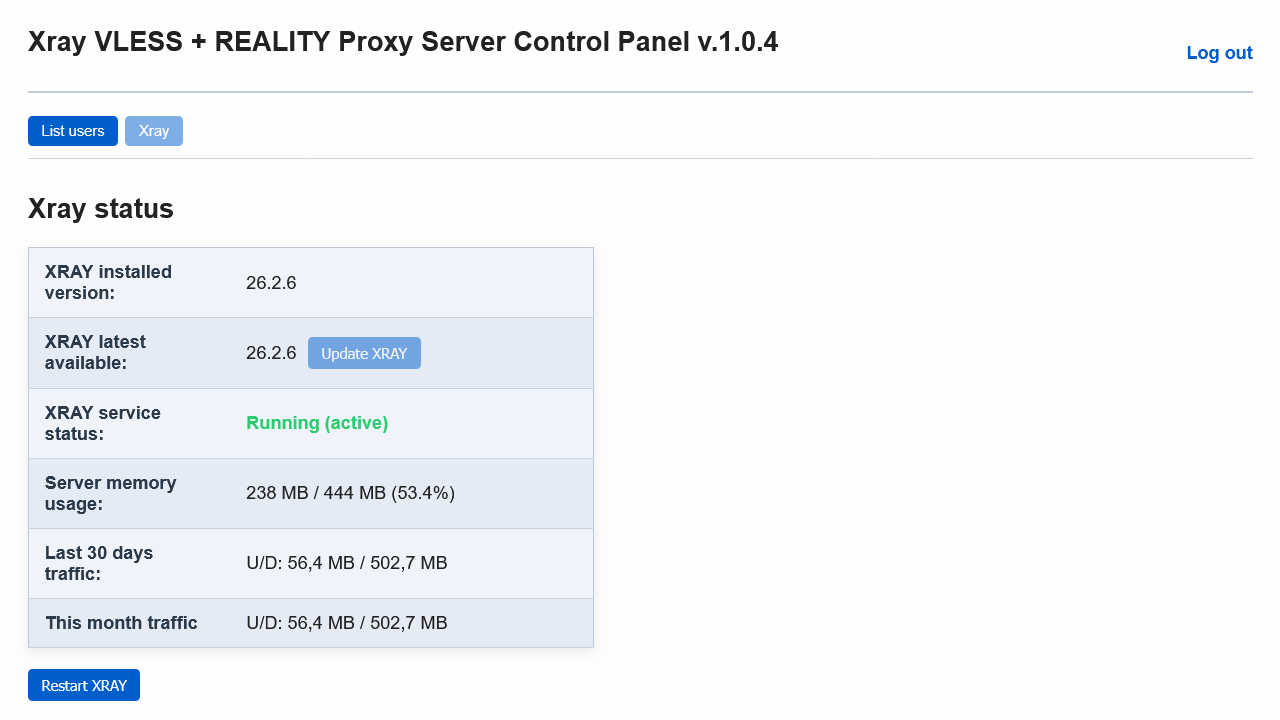Click the This month traffic value
Viewport: 1280px width, 720px height.
click(x=346, y=623)
